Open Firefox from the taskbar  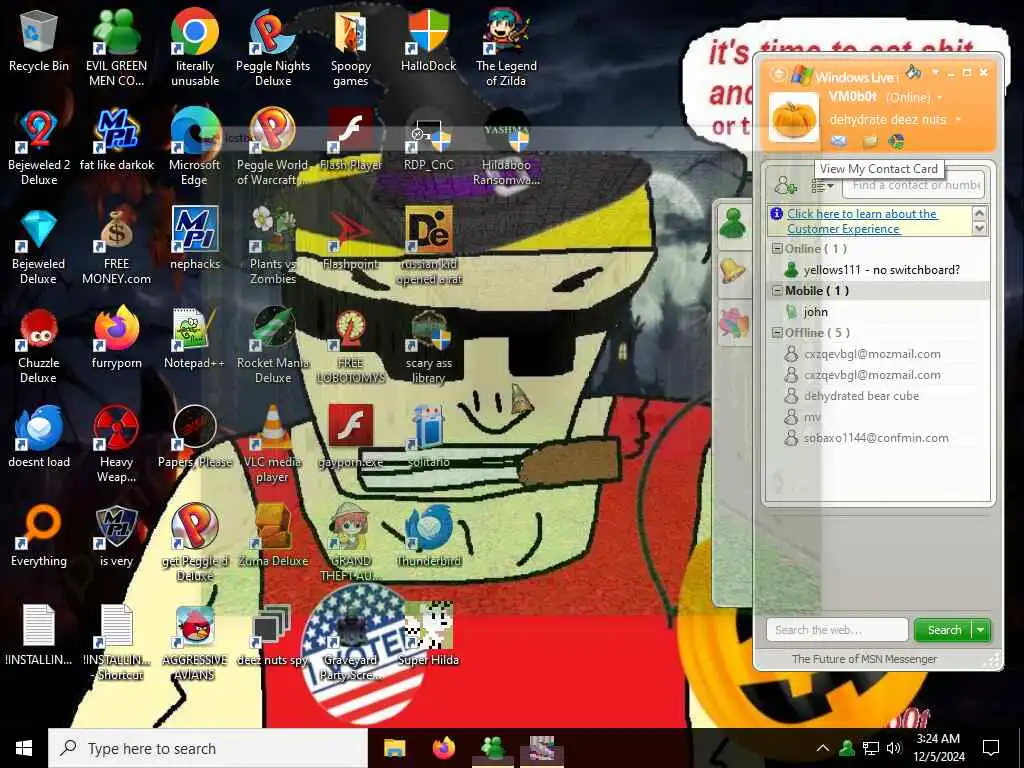click(x=444, y=748)
